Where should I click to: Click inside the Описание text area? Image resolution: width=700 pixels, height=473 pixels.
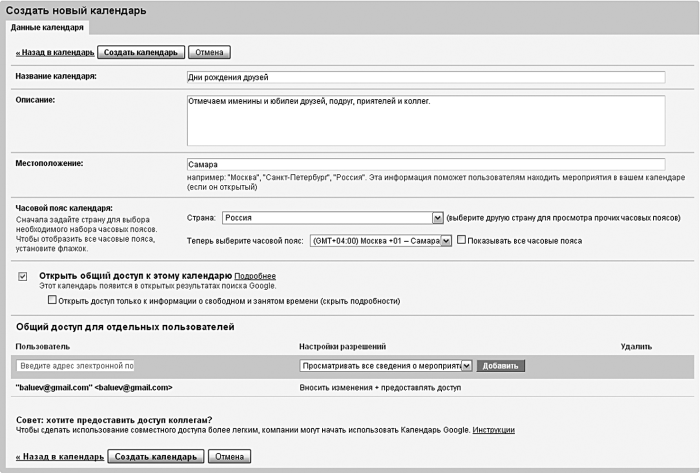click(425, 120)
